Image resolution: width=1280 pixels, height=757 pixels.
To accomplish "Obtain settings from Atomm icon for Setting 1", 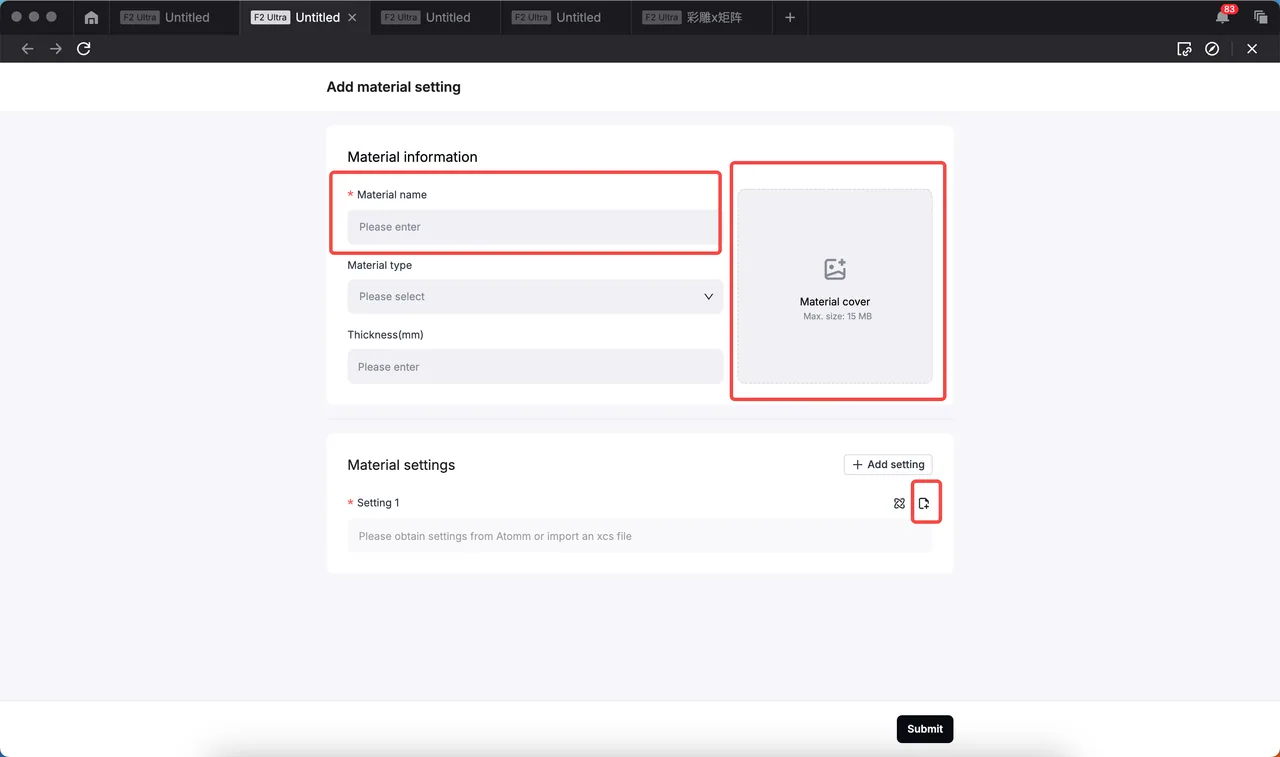I will (899, 503).
